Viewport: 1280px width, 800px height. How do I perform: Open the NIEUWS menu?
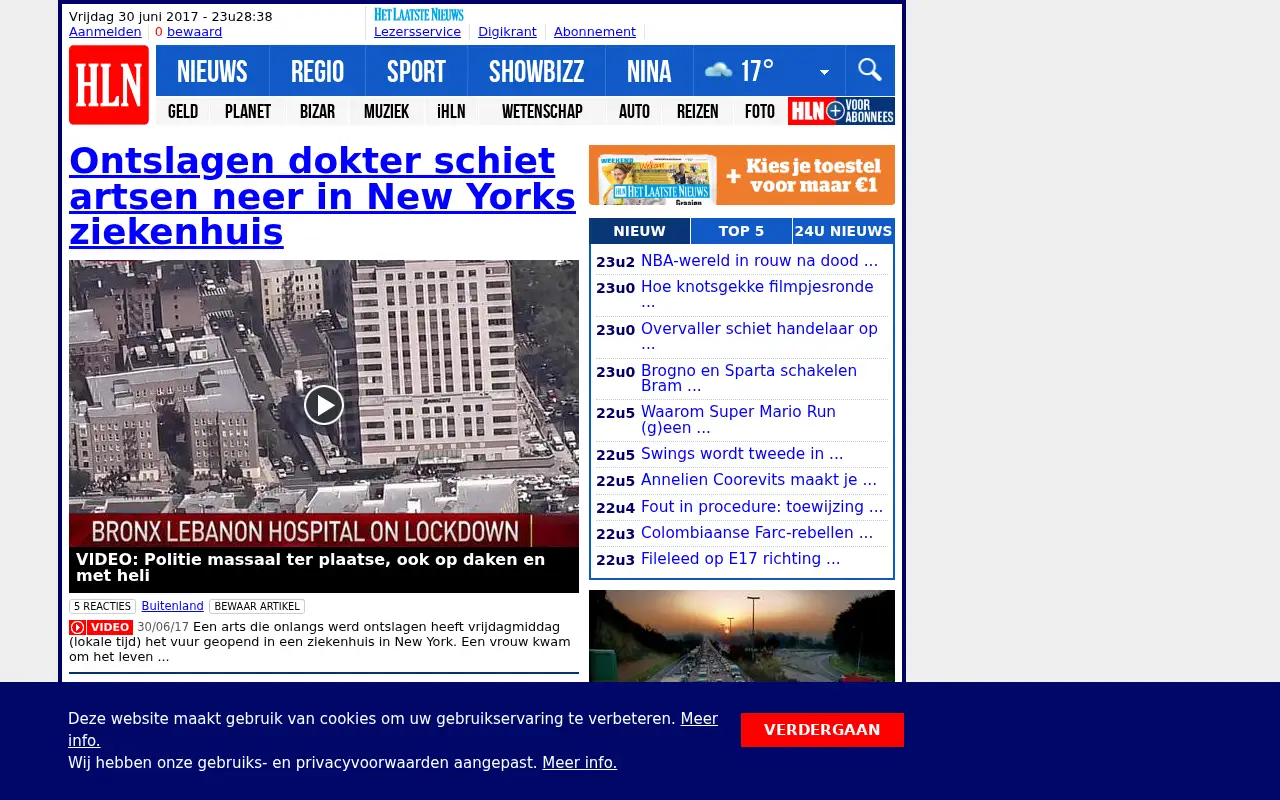(212, 71)
